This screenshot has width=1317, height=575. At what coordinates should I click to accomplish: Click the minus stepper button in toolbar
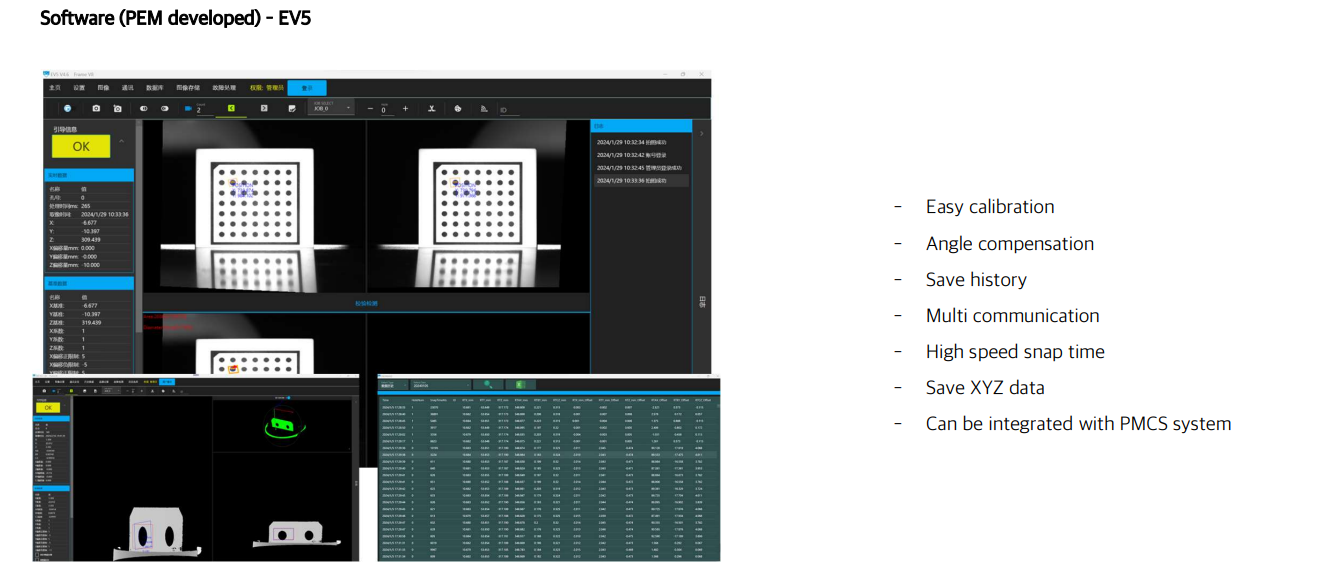point(370,108)
